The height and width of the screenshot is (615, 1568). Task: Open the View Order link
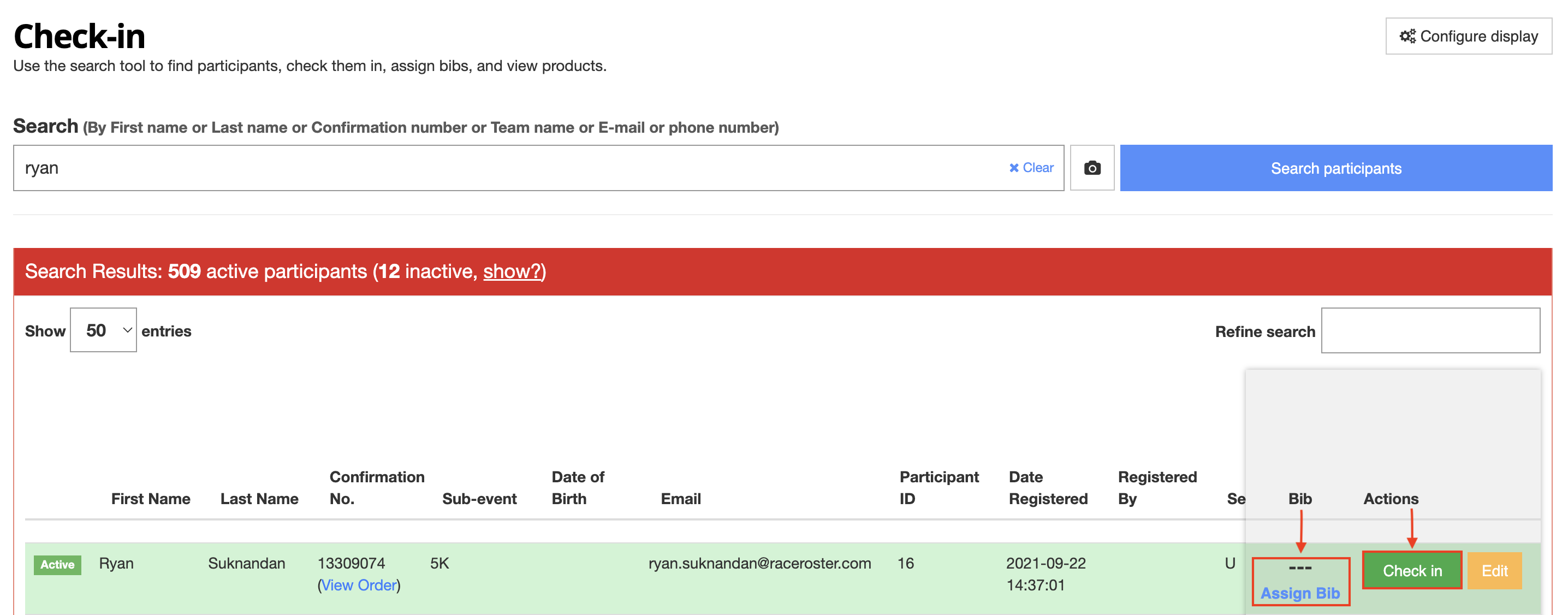(x=359, y=585)
